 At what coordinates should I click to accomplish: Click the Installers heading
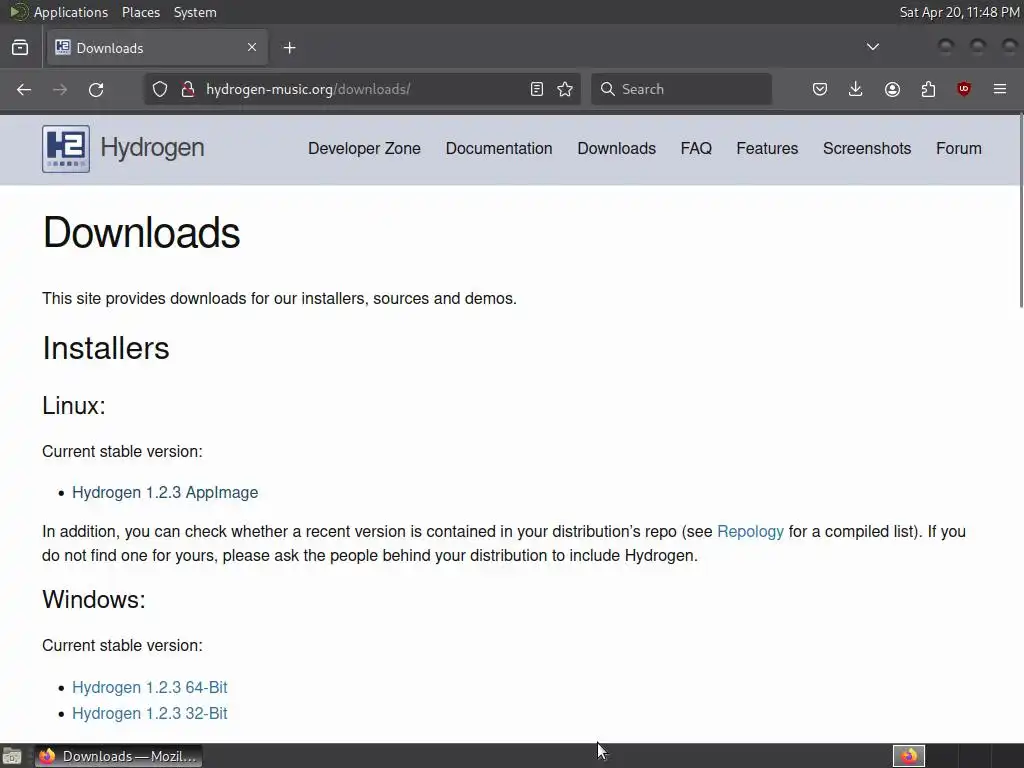point(106,348)
